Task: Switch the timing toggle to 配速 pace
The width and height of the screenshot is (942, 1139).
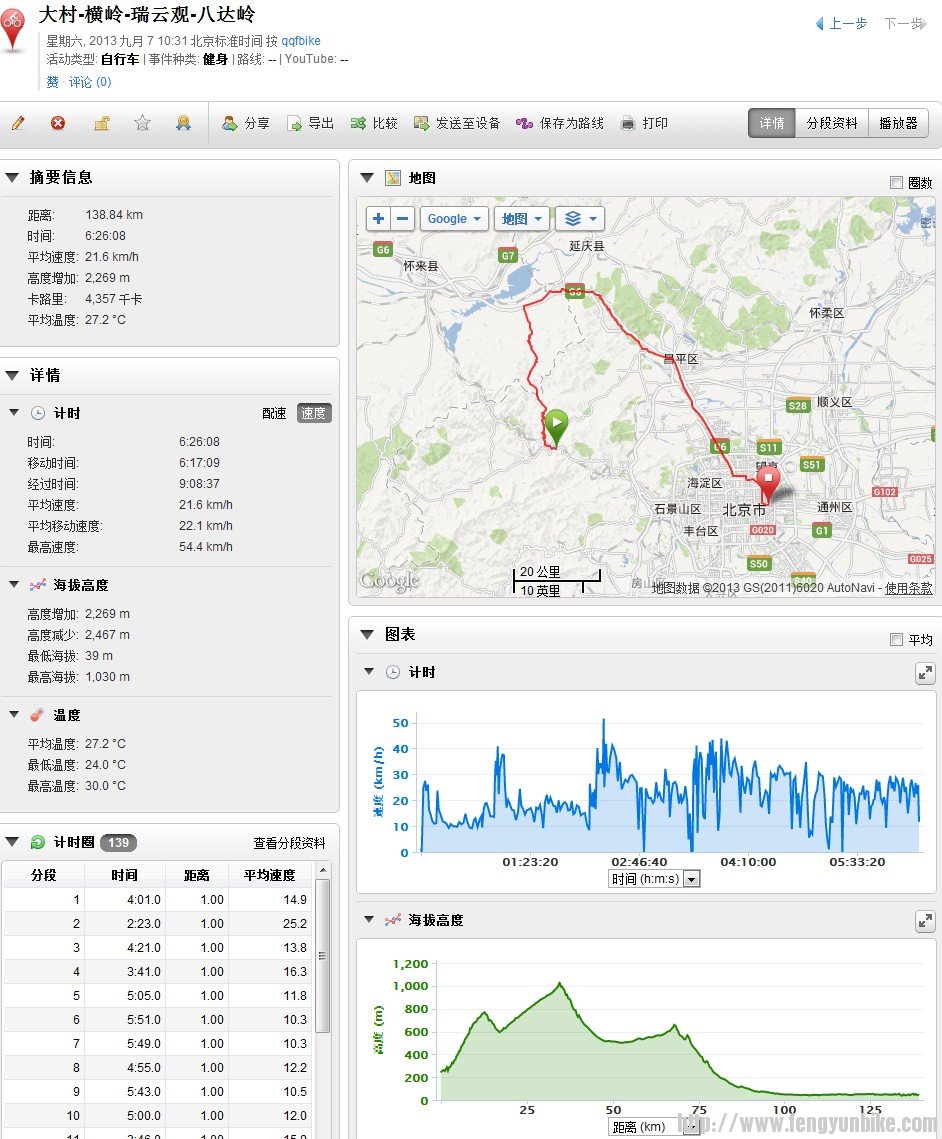Action: (x=274, y=414)
